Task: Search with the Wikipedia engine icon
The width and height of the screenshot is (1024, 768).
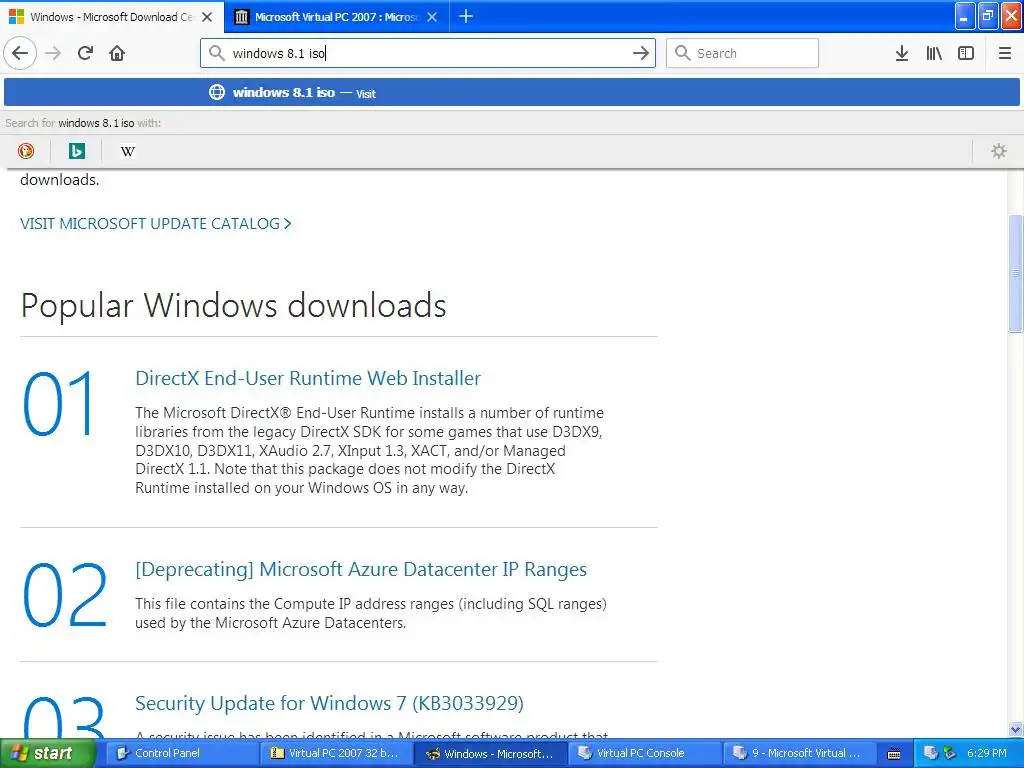Action: point(127,151)
